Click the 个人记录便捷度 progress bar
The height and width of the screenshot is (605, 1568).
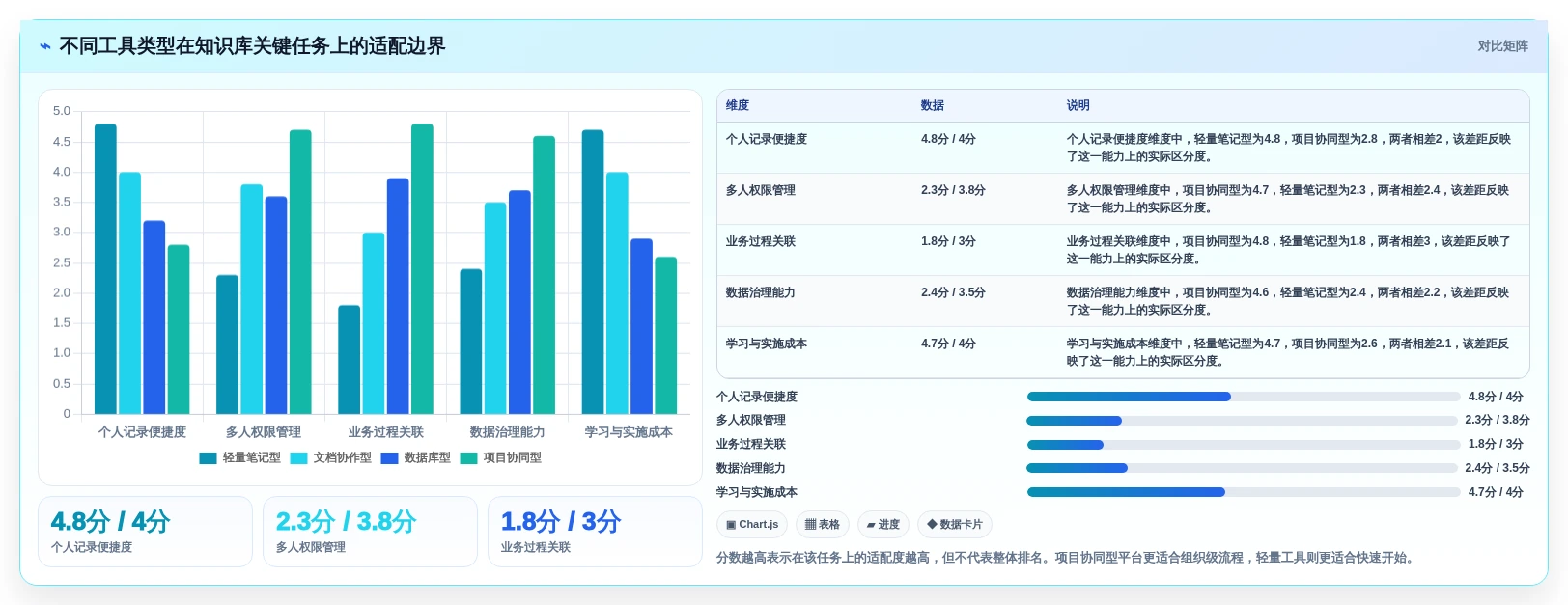click(x=1244, y=397)
